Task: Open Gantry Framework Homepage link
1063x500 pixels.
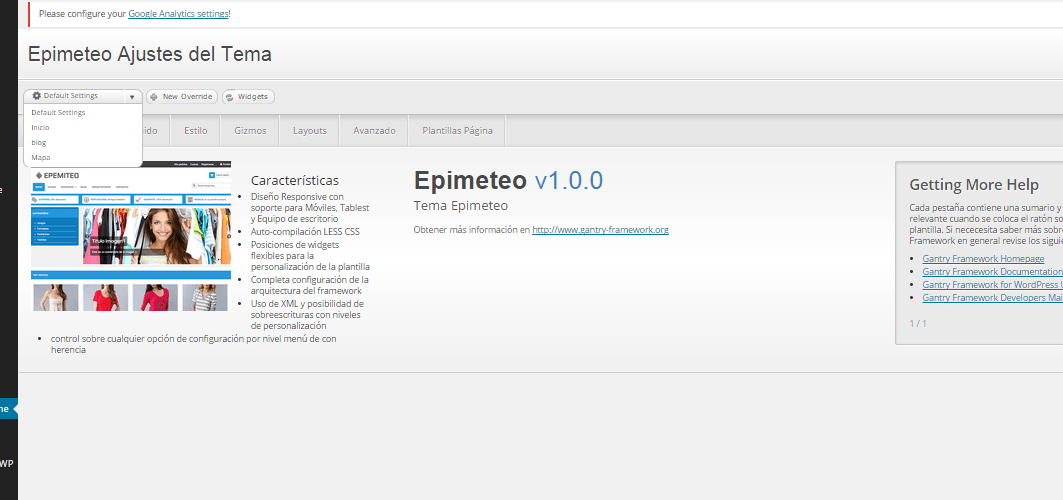Action: tap(983, 259)
